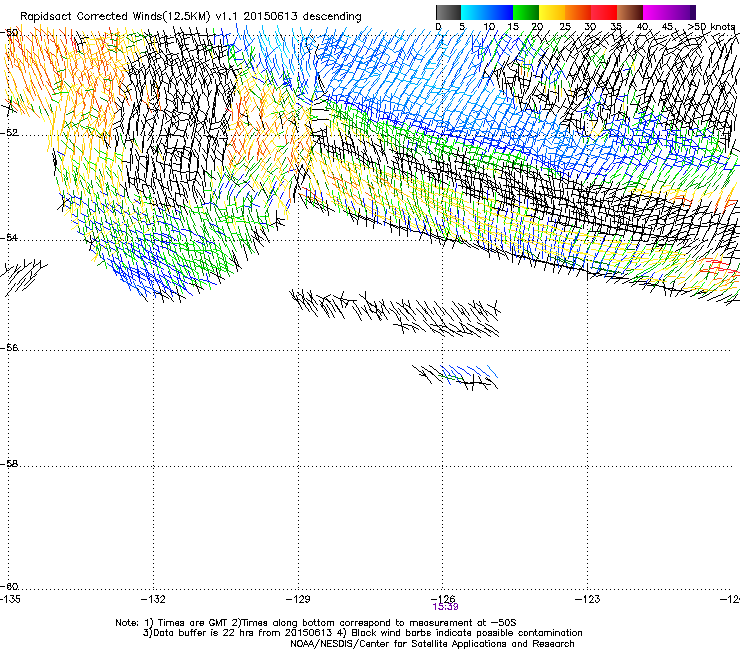Click the -56 latitude axis label
The width and height of the screenshot is (740, 650).
click(x=9, y=347)
